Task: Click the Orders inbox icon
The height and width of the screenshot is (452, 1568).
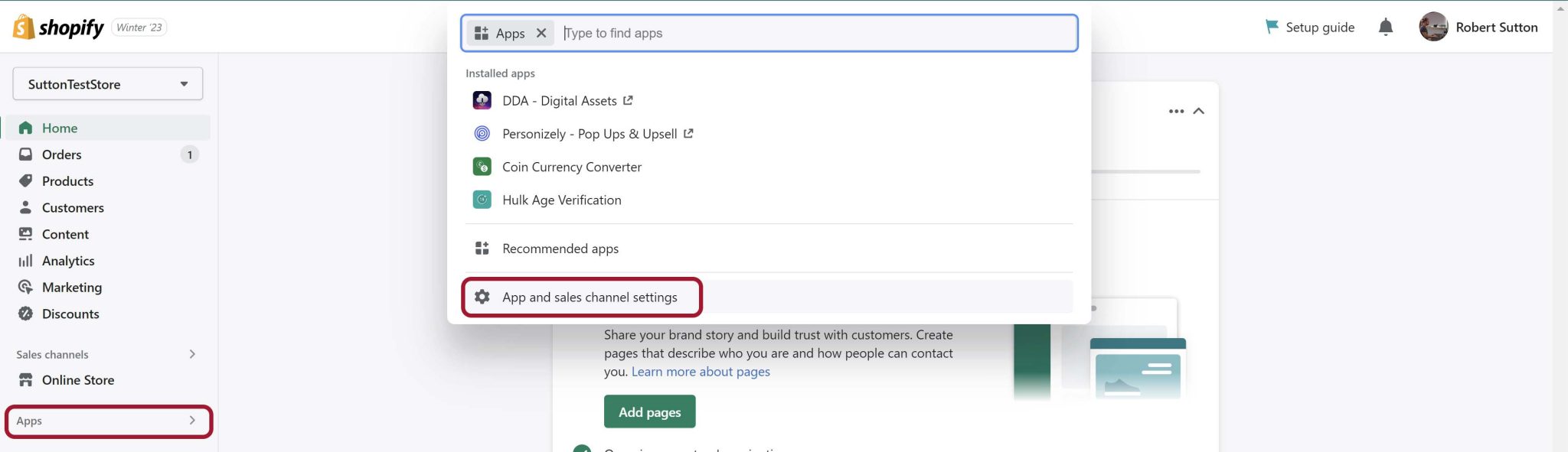Action: coord(25,154)
